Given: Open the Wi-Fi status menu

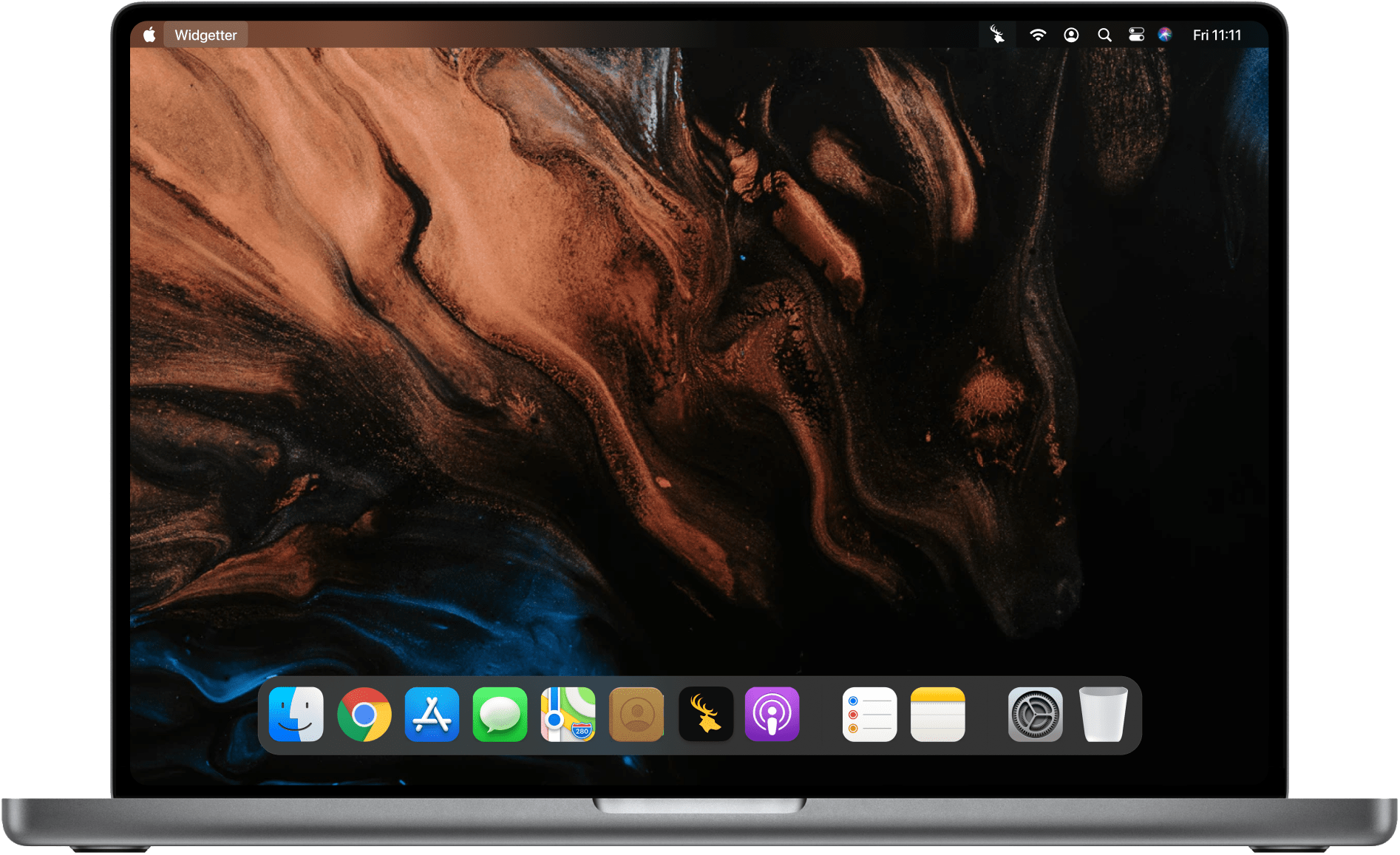Looking at the screenshot, I should (1038, 35).
